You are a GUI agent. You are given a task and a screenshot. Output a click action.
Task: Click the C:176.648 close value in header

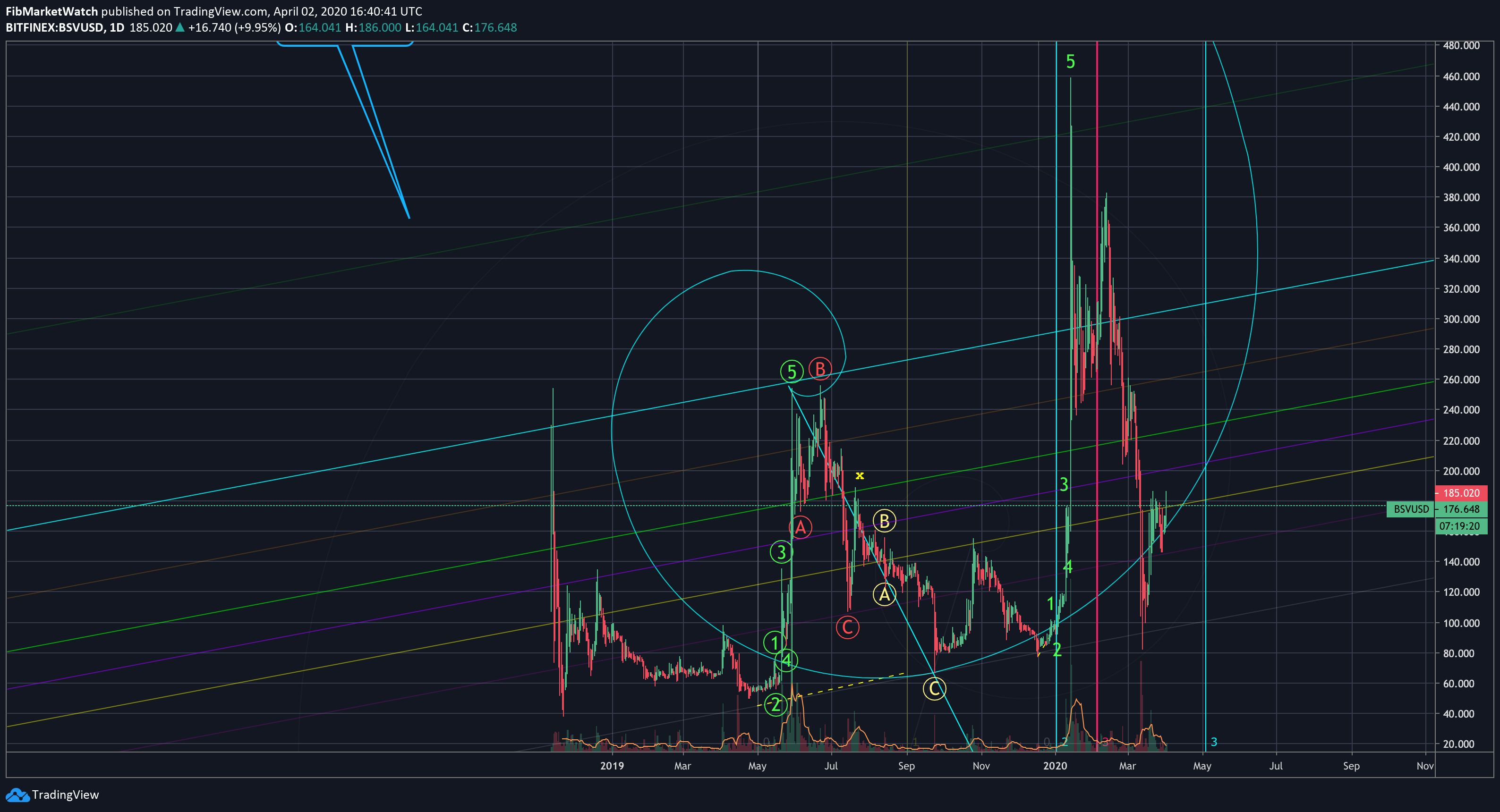[x=489, y=27]
